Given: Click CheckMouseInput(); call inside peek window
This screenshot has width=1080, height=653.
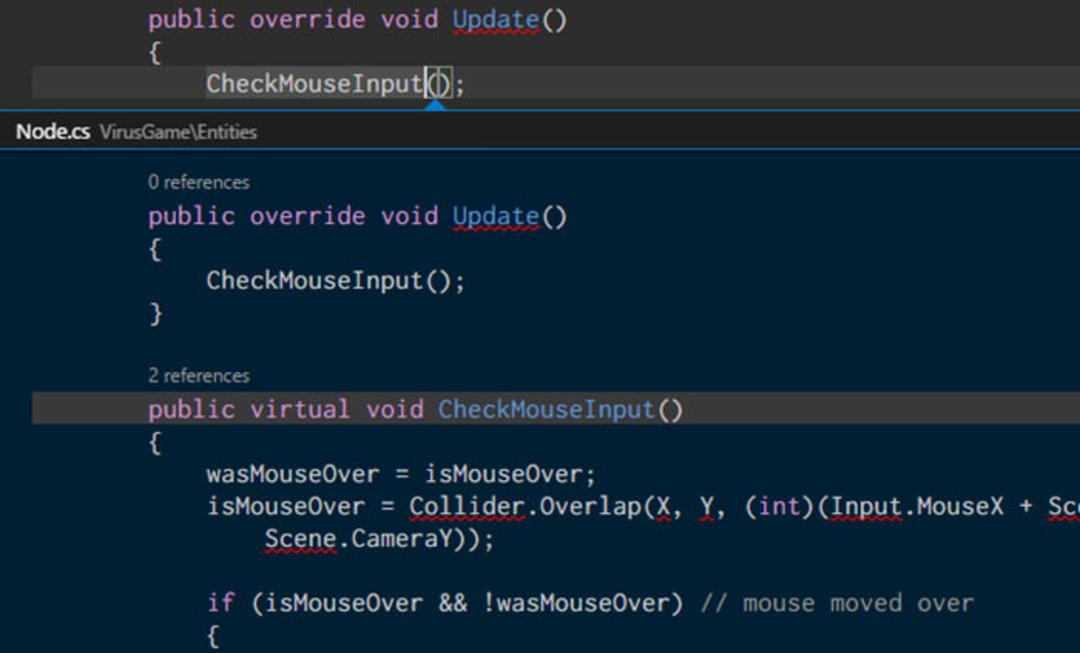Looking at the screenshot, I should [335, 281].
